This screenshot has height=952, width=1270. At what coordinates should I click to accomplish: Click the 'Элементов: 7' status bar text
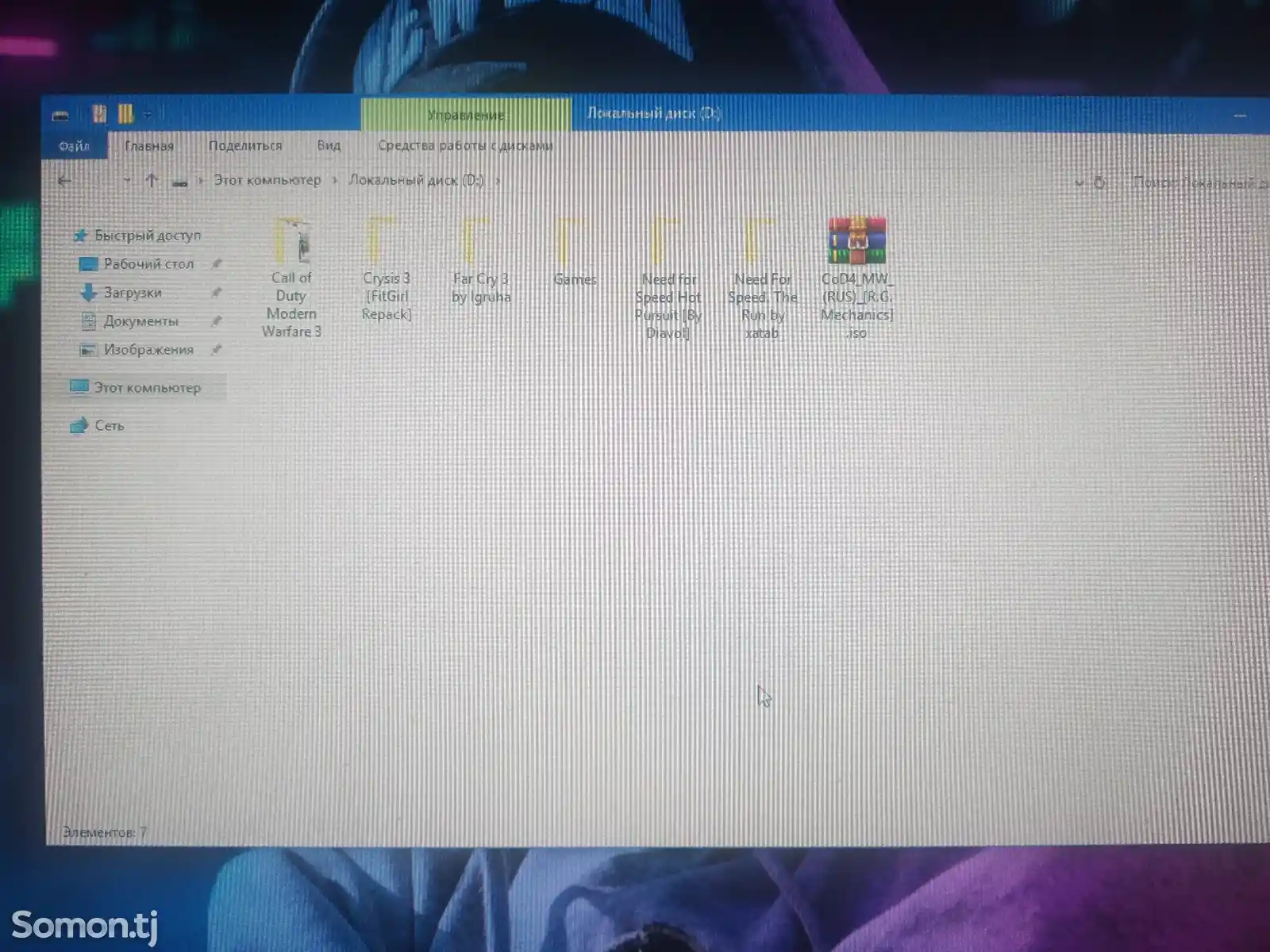click(104, 832)
